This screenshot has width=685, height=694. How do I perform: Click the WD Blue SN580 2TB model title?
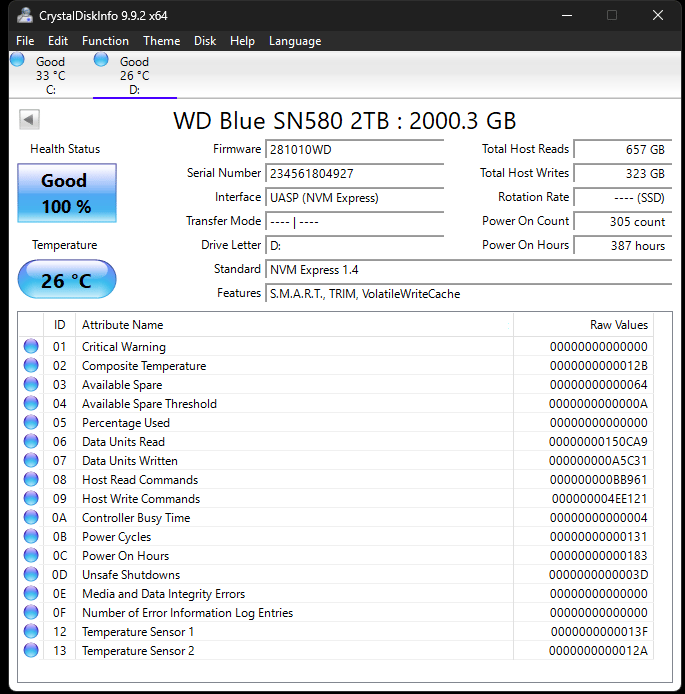pos(345,121)
